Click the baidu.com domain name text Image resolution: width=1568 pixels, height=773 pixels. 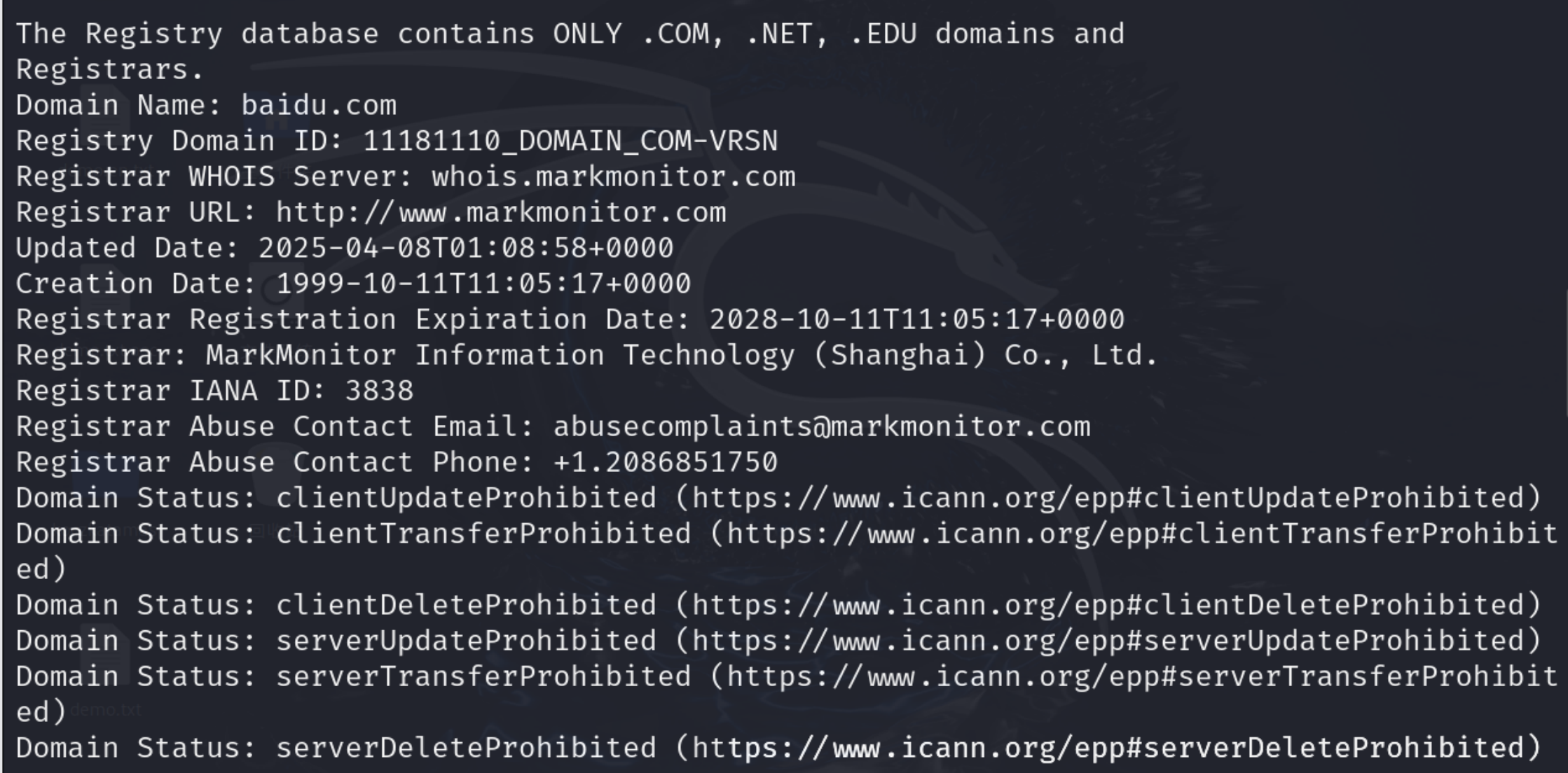click(319, 105)
